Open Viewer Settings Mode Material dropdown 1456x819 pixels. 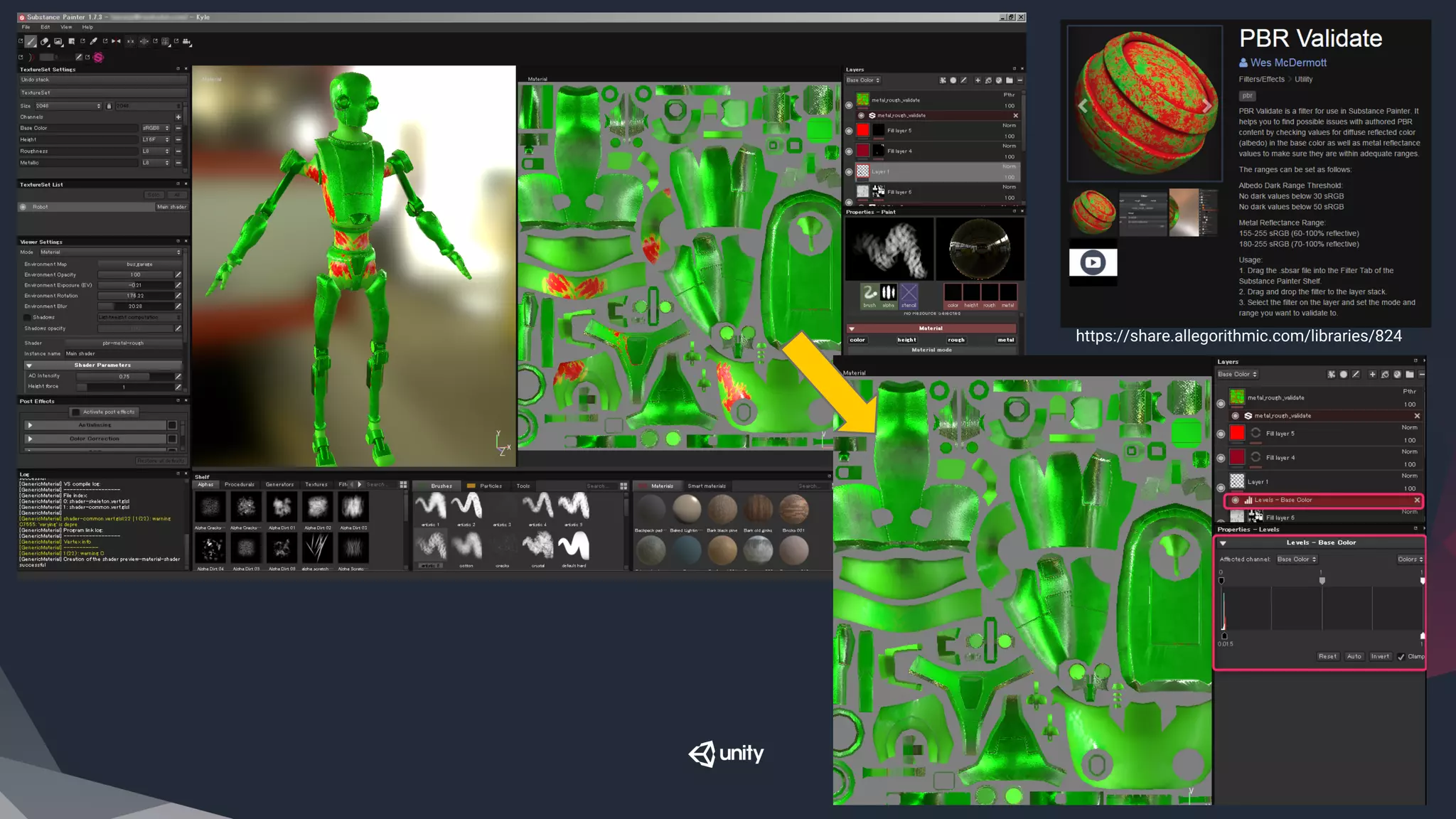pyautogui.click(x=110, y=252)
